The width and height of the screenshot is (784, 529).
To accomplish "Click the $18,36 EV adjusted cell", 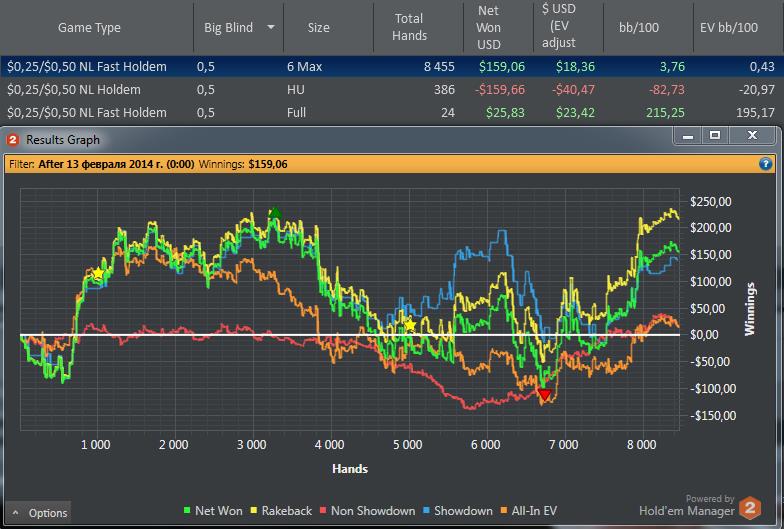I will pyautogui.click(x=575, y=66).
